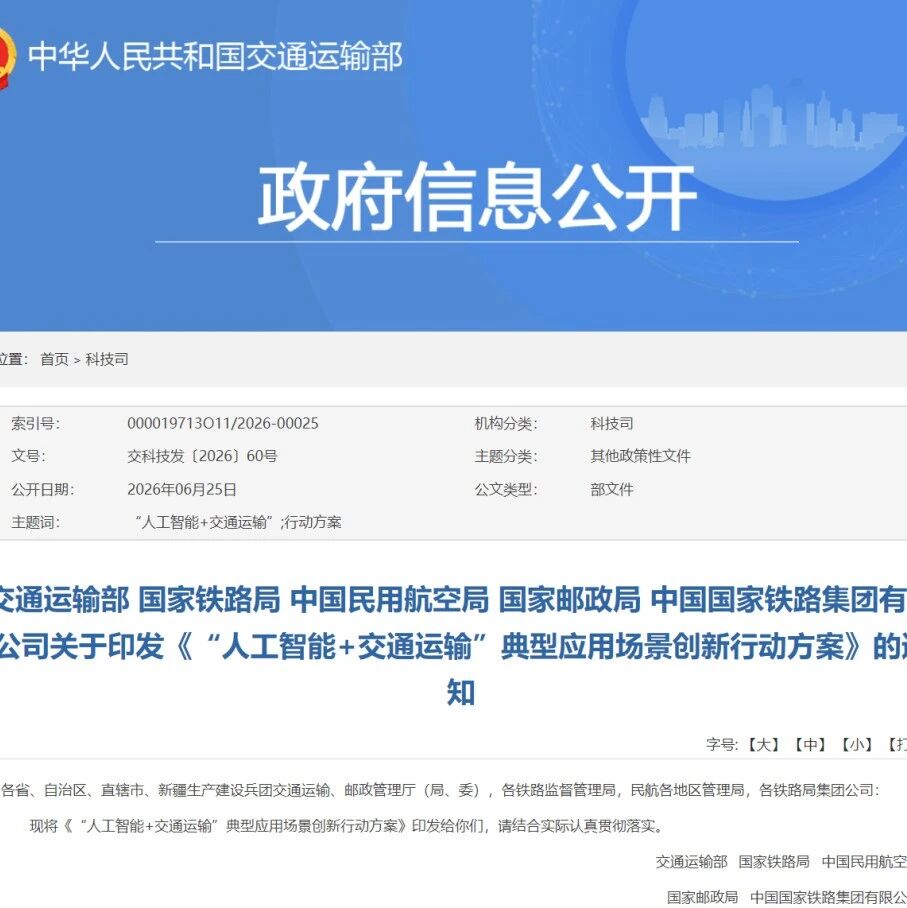Go to 首页 in the breadcrumb
Screen dimensions: 907x908
(54, 359)
